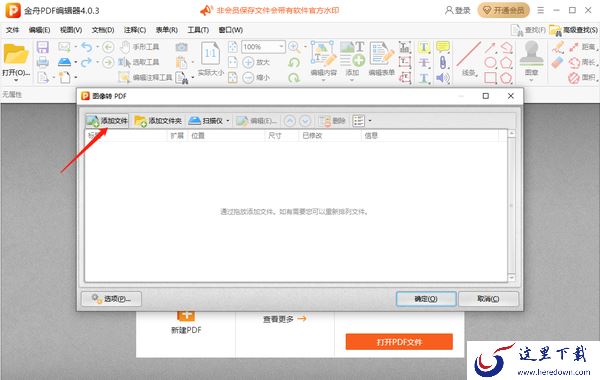Select the Sound speaker annotation icon
This screenshot has width=600, height=380.
point(443,78)
